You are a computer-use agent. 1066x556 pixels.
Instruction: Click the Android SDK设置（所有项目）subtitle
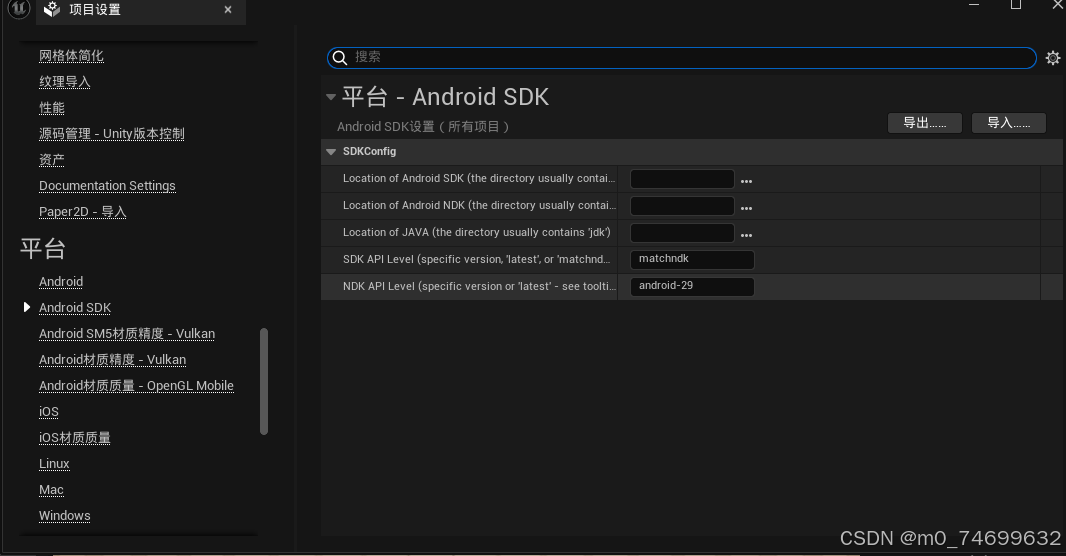(x=423, y=127)
